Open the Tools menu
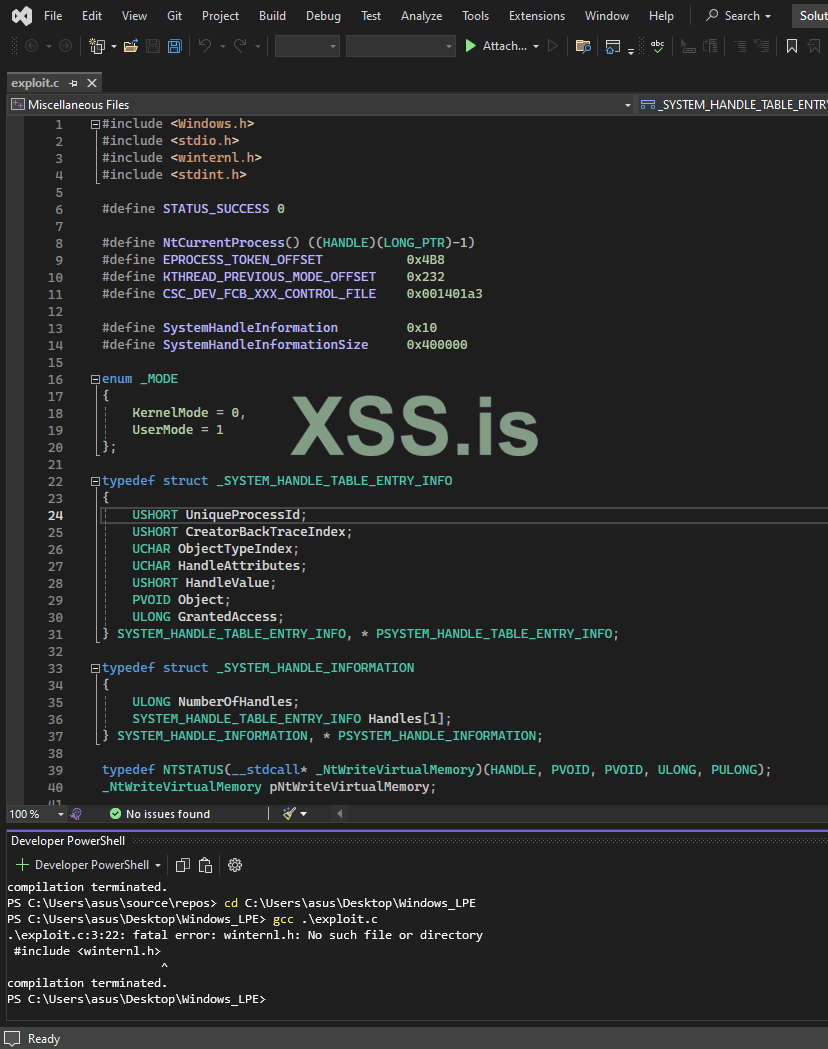Screen dimensions: 828x1049 [x=476, y=16]
